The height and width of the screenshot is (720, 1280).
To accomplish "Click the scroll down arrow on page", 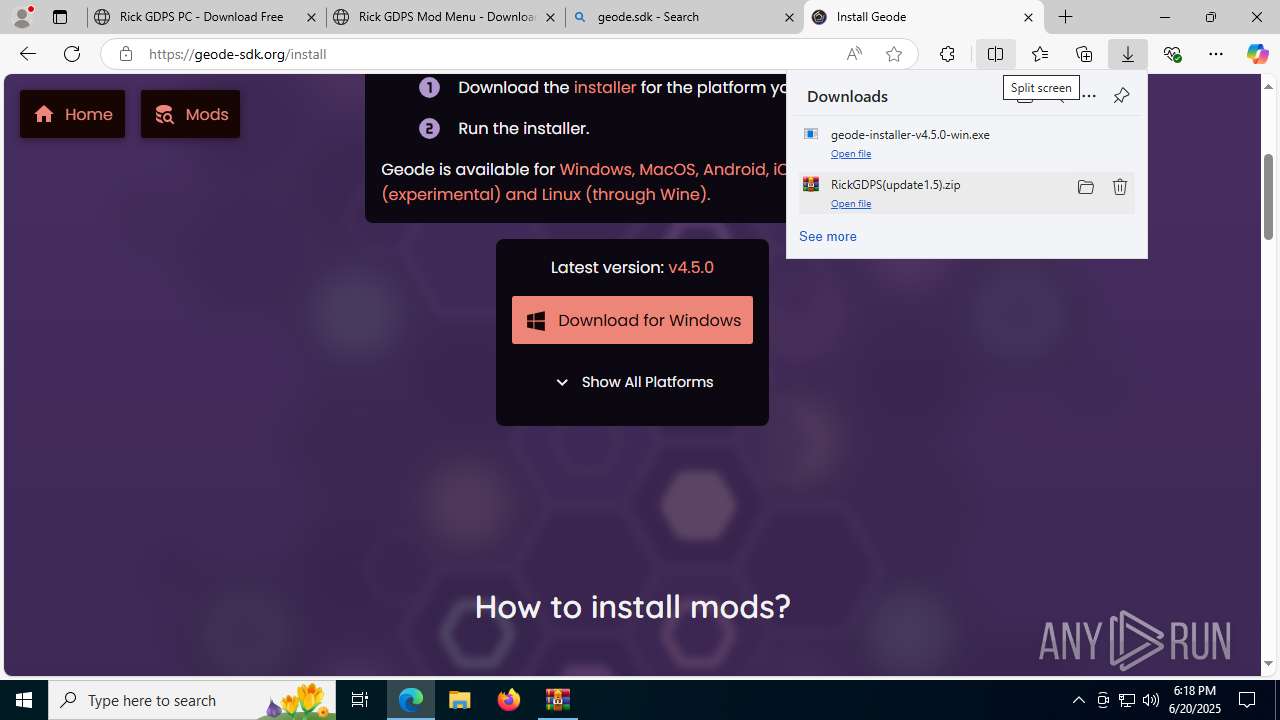I will pyautogui.click(x=1268, y=664).
